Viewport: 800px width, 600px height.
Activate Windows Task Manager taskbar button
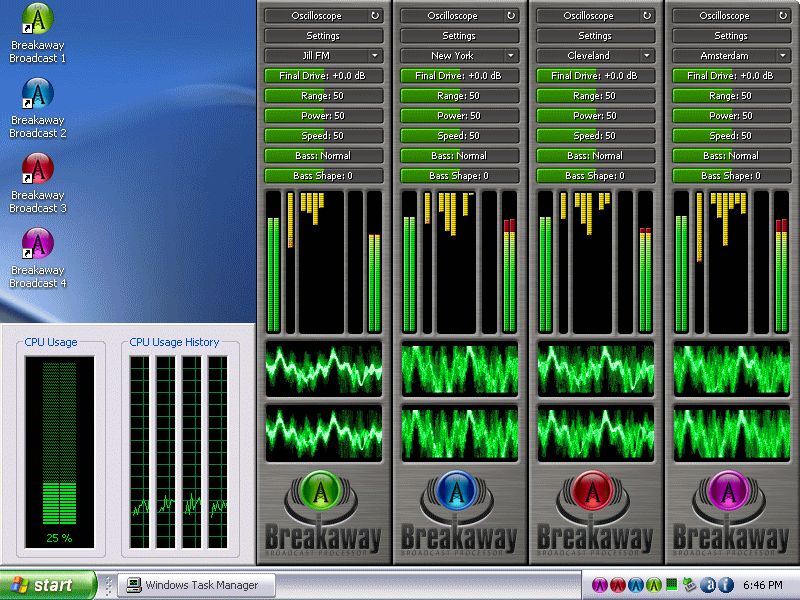[x=197, y=585]
